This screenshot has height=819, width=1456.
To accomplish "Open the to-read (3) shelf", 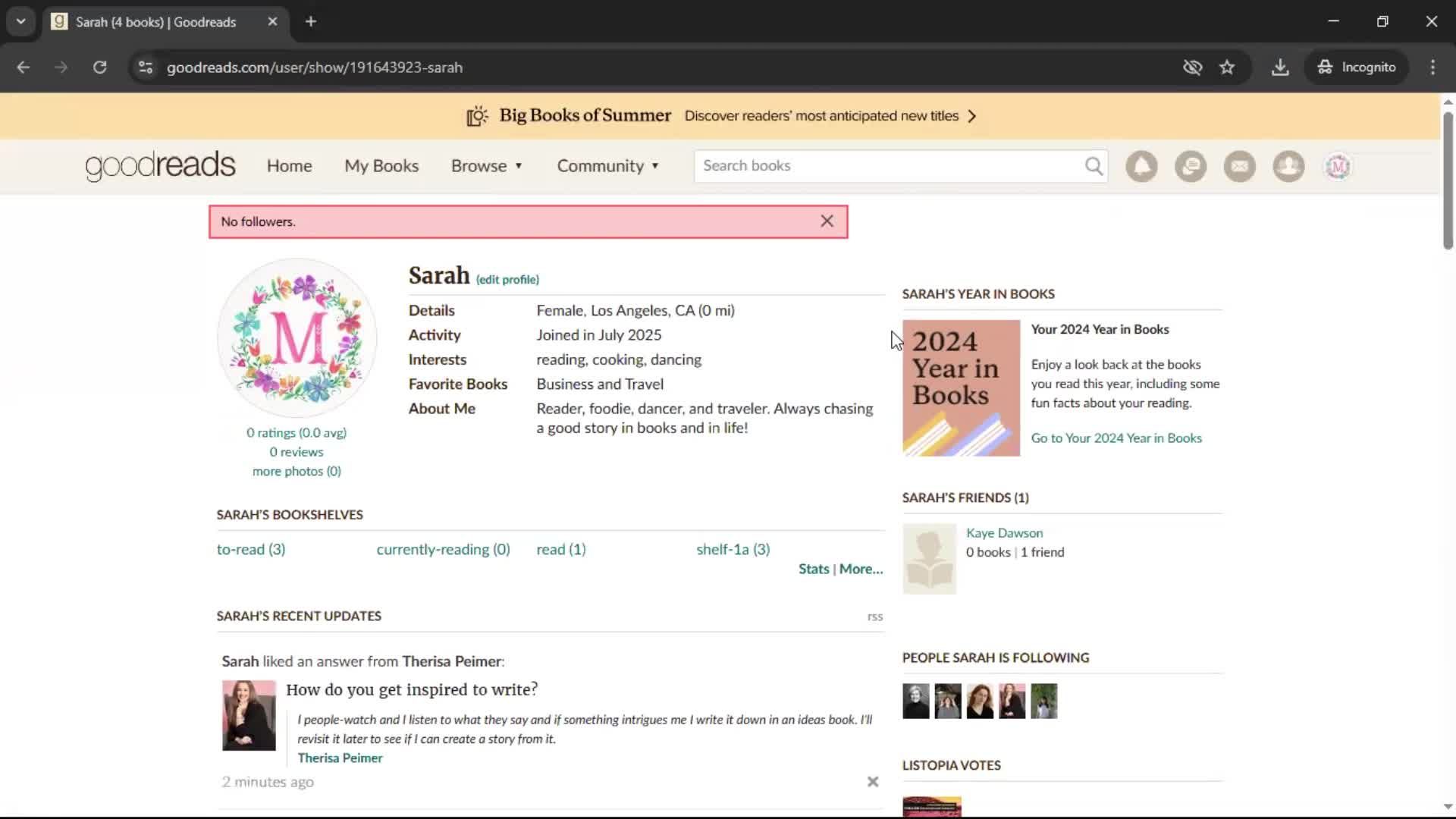I will click(x=251, y=550).
